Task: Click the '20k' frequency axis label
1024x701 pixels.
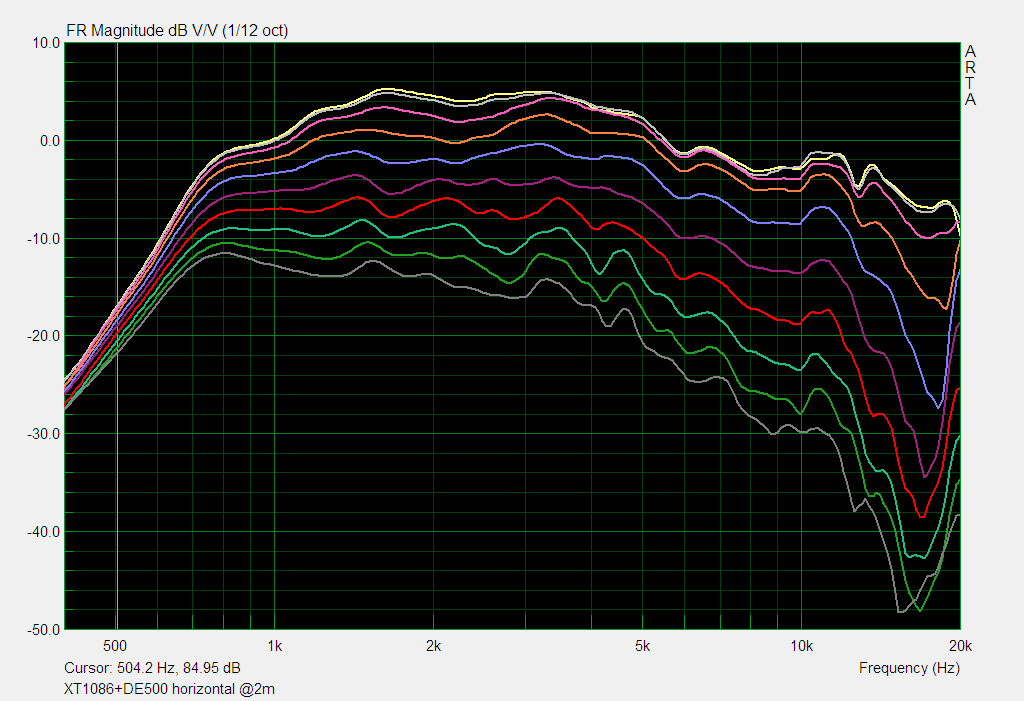Action: (960, 646)
